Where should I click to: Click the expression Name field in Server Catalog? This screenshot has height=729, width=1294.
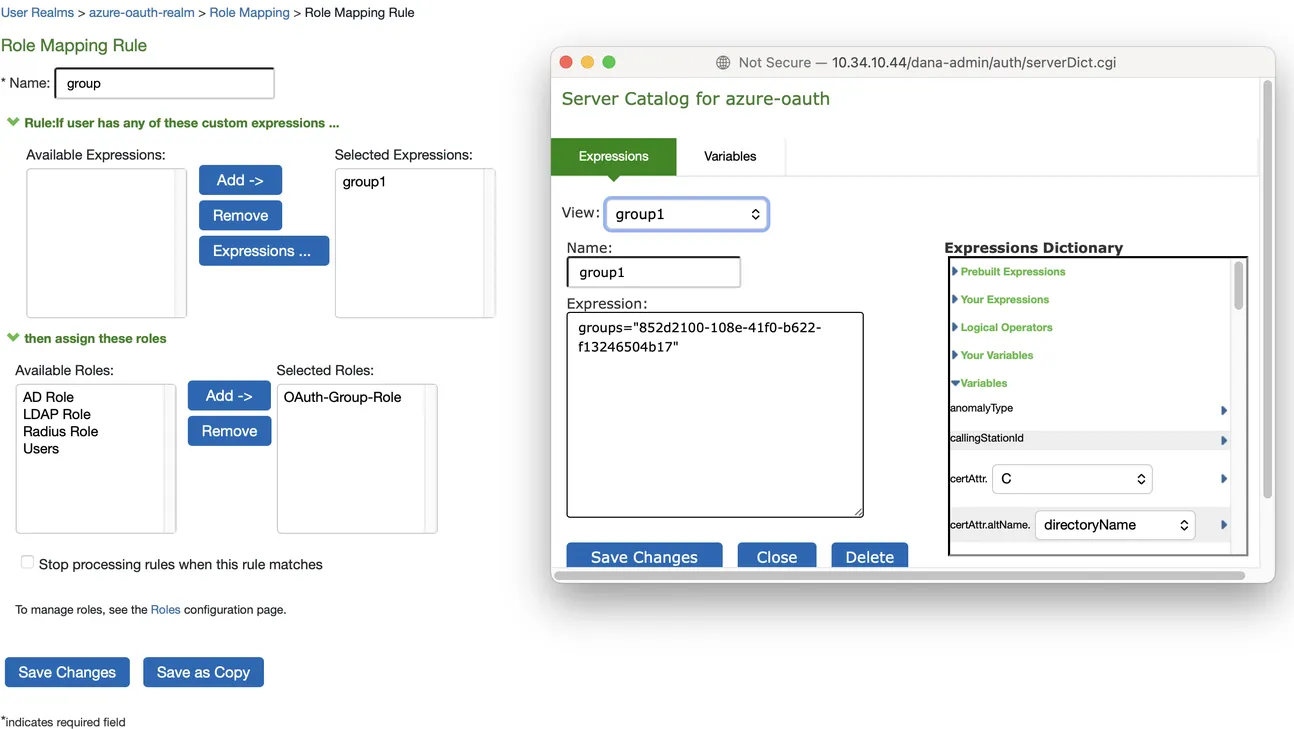point(654,272)
